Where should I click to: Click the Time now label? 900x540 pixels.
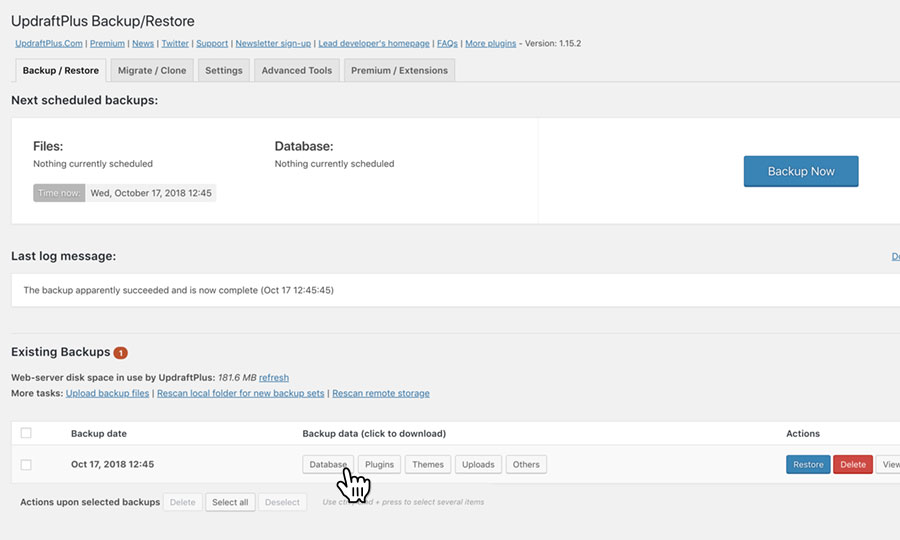click(x=59, y=193)
